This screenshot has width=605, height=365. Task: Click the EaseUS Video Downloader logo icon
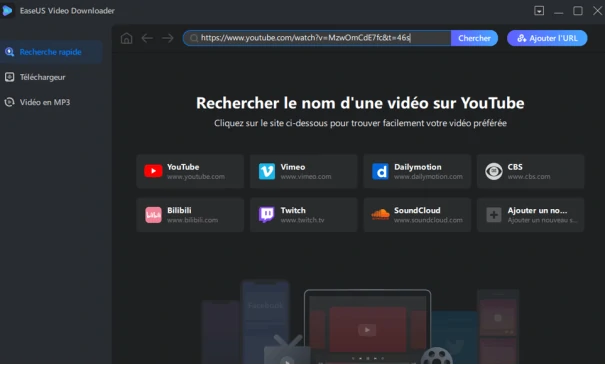[x=7, y=10]
